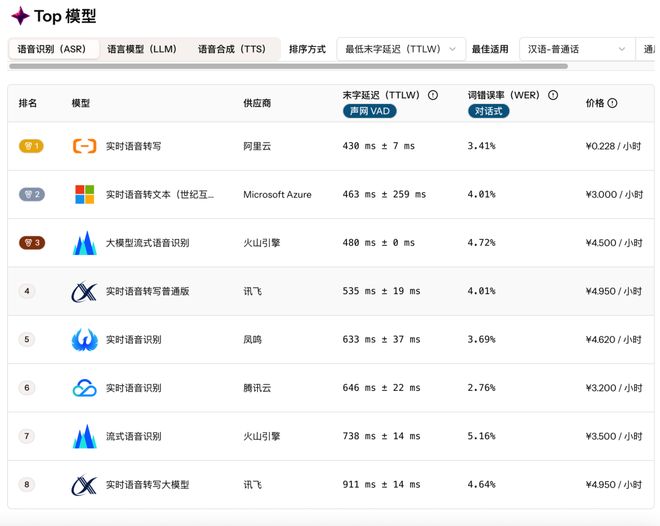Screen dimensions: 660x526
Task: Open the partially visible 通 dropdown at right
Action: (x=647, y=49)
